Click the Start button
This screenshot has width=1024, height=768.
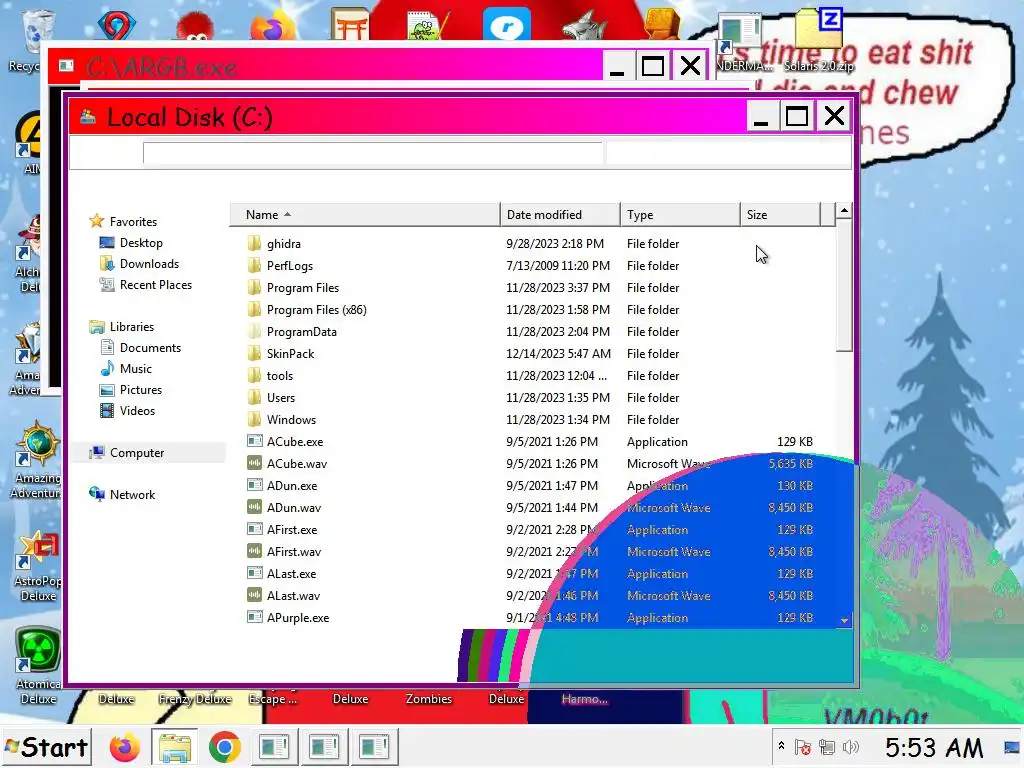(x=46, y=747)
